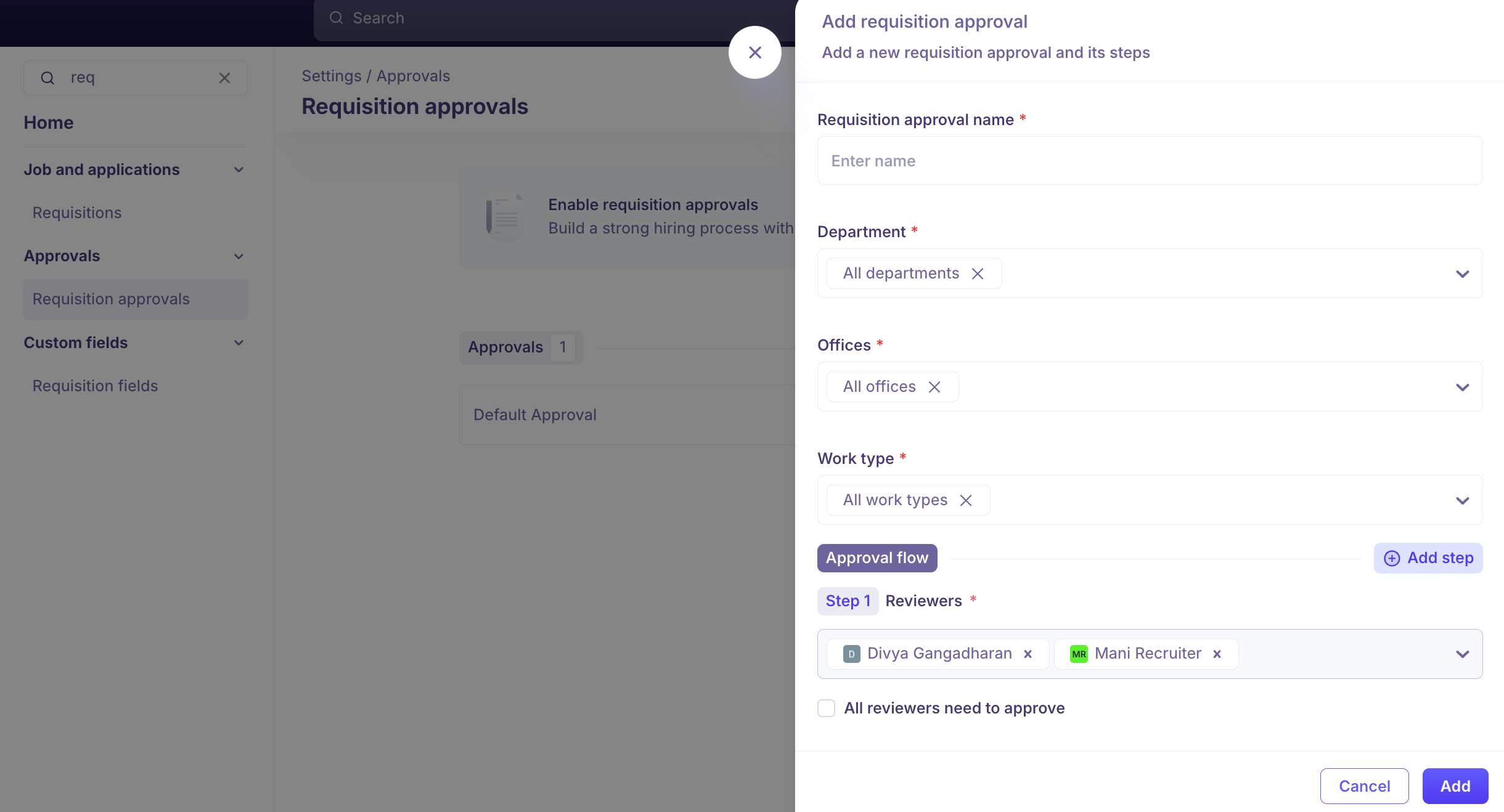Open Requisition fields in the sidebar
This screenshot has width=1504, height=812.
[95, 386]
